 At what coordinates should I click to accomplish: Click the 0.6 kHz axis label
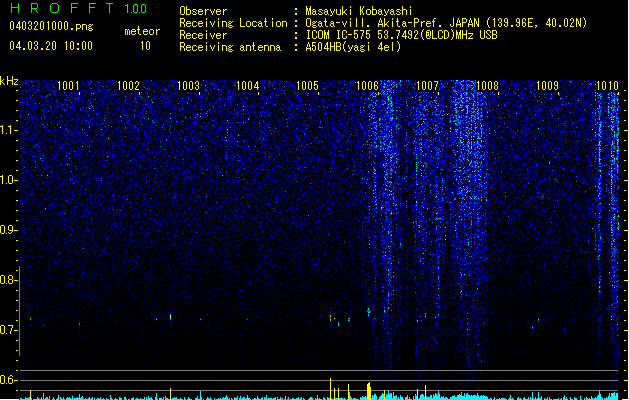9,380
